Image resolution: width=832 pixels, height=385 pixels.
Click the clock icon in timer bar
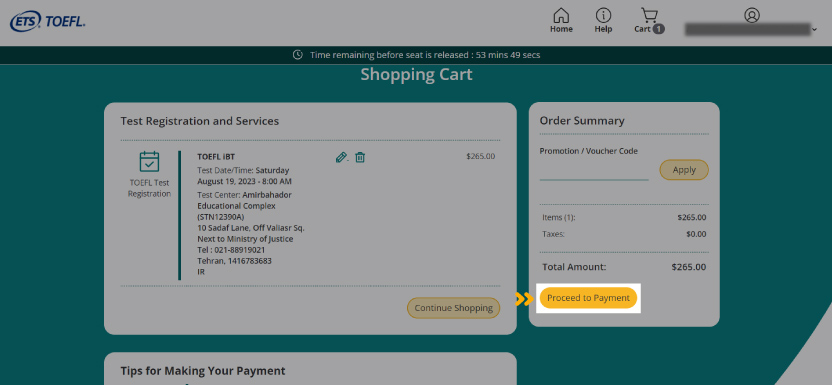tap(298, 55)
